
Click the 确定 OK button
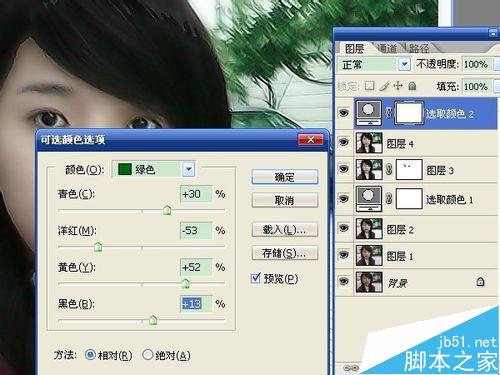click(x=285, y=177)
